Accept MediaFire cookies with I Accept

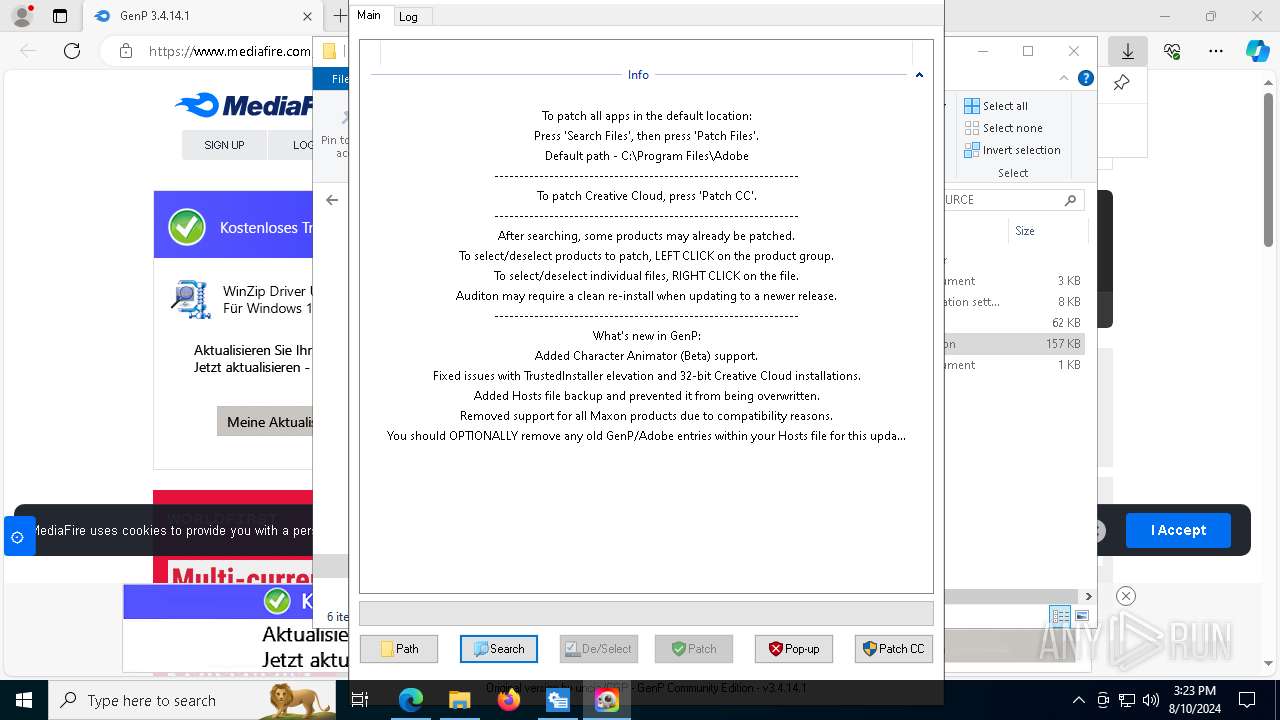pyautogui.click(x=1178, y=530)
